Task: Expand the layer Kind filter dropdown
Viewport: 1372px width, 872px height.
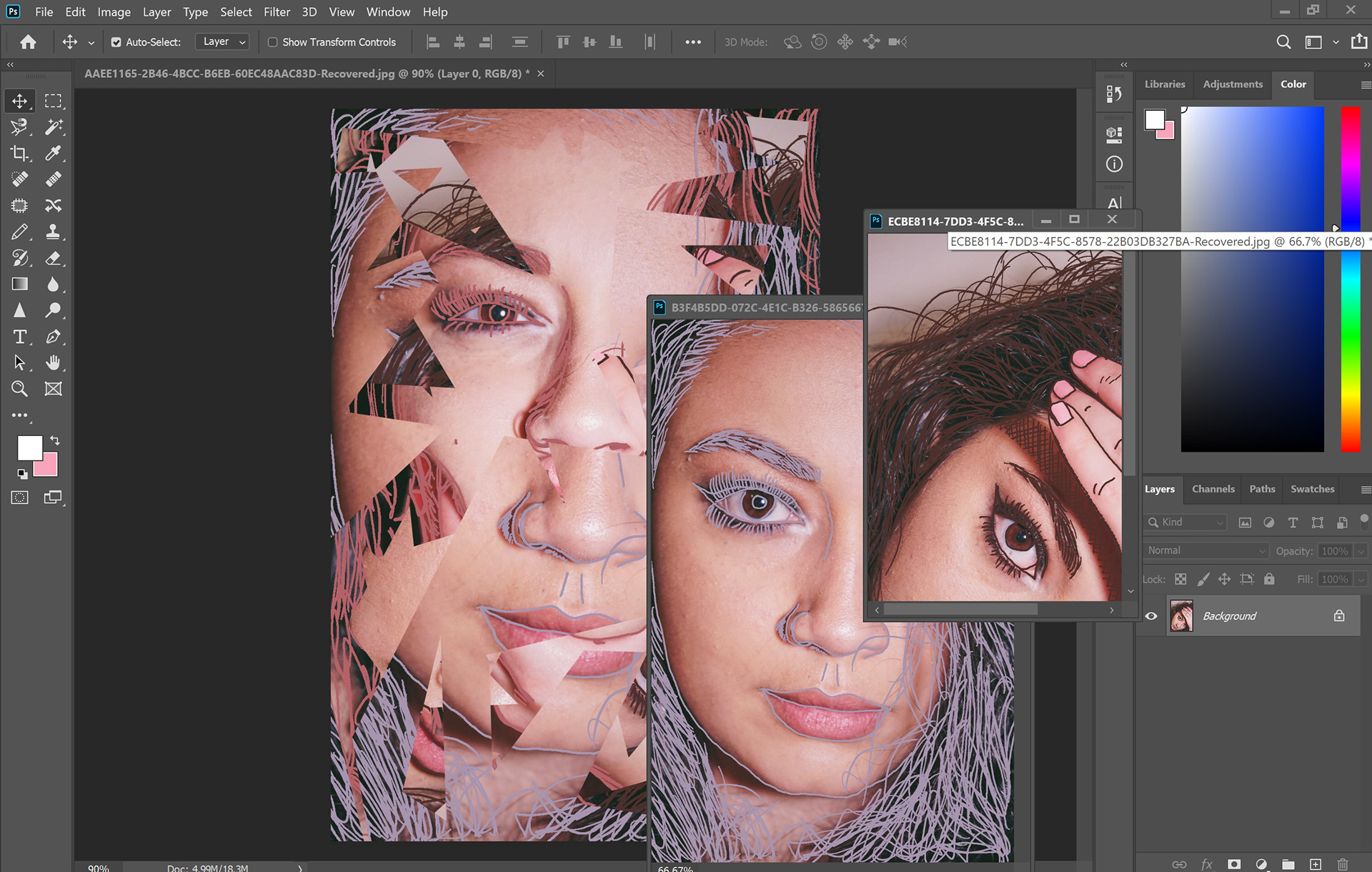Action: coord(1186,522)
